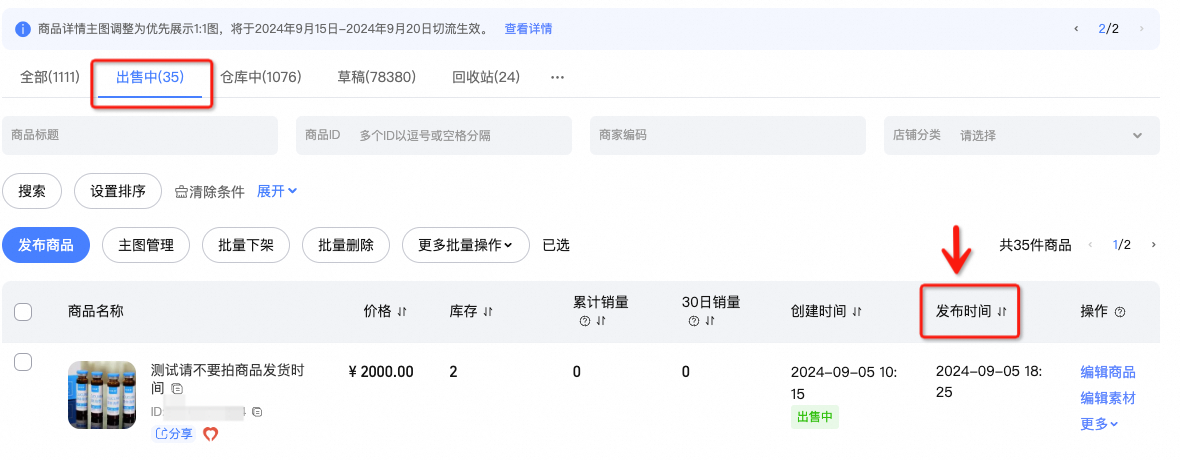Click the red heart icon under product
1180x460 pixels.
[211, 434]
